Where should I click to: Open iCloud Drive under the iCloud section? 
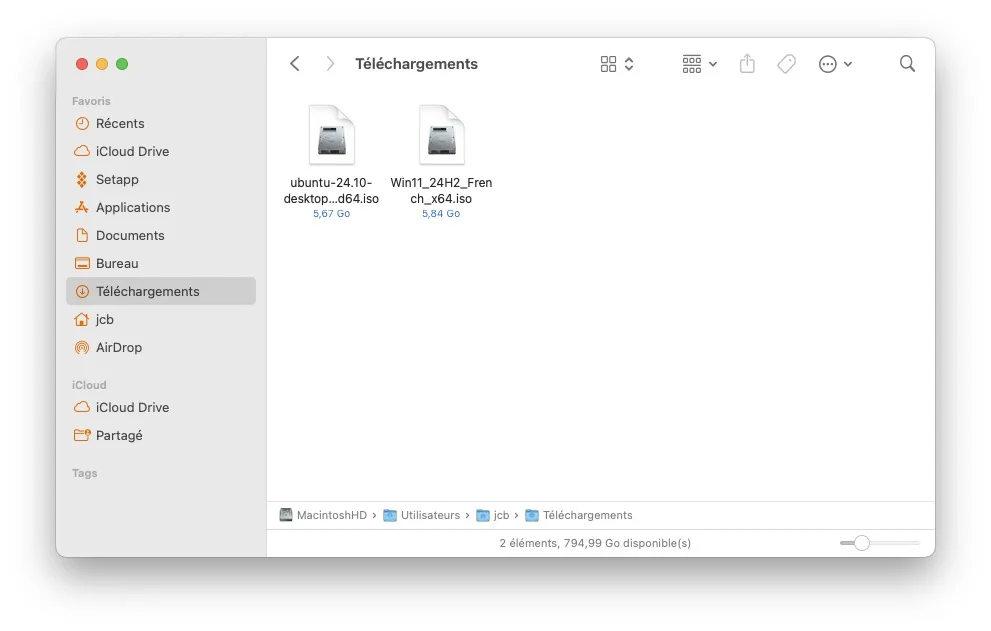point(130,407)
